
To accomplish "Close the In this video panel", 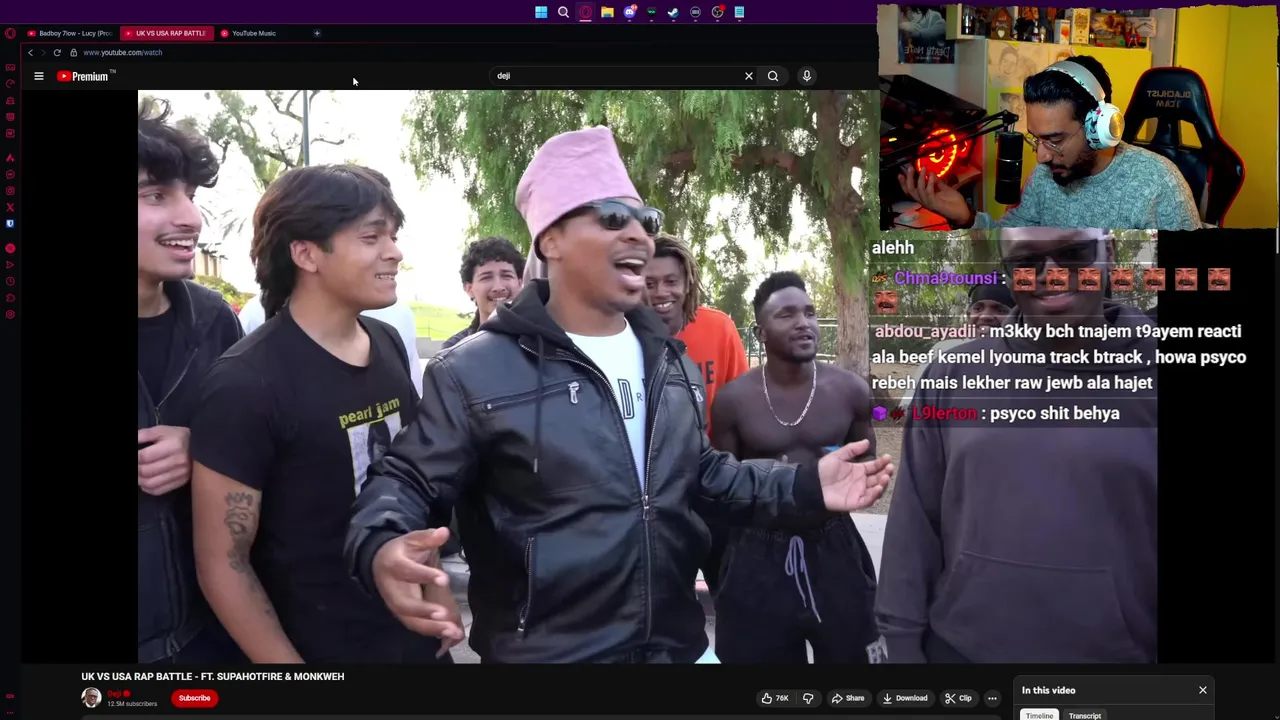I will pyautogui.click(x=1203, y=690).
